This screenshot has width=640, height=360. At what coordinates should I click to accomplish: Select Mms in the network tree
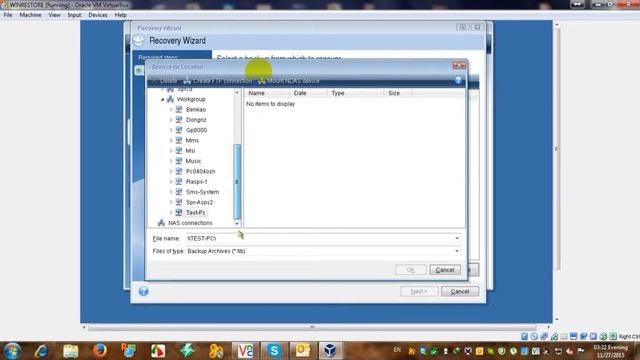[x=192, y=140]
